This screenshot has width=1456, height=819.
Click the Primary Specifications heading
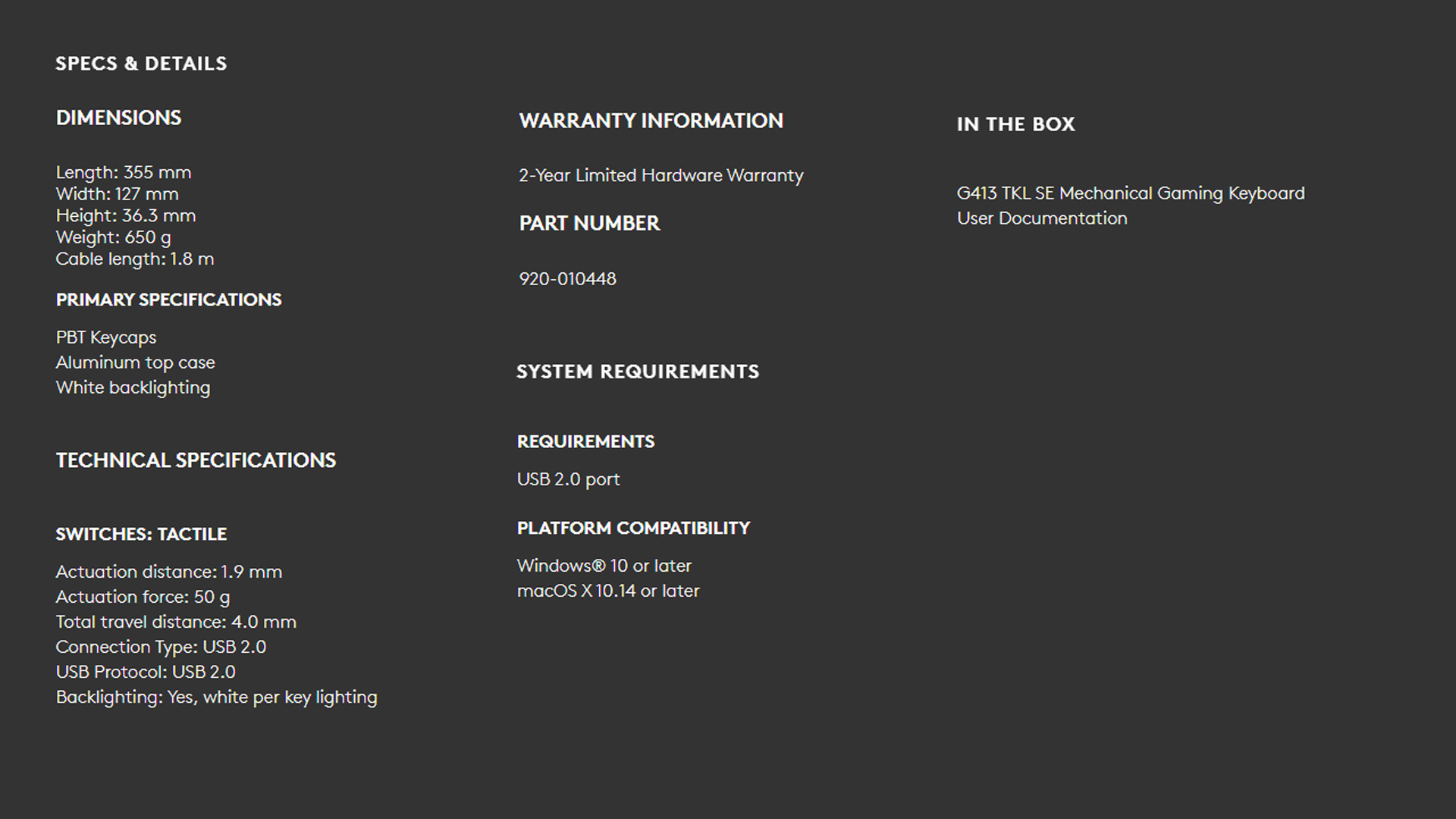tap(168, 300)
